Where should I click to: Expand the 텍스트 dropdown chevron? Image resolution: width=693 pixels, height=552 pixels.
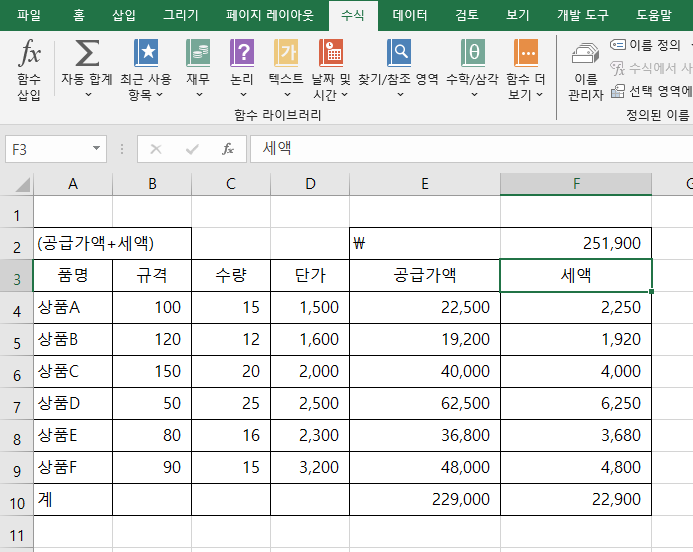(287, 95)
